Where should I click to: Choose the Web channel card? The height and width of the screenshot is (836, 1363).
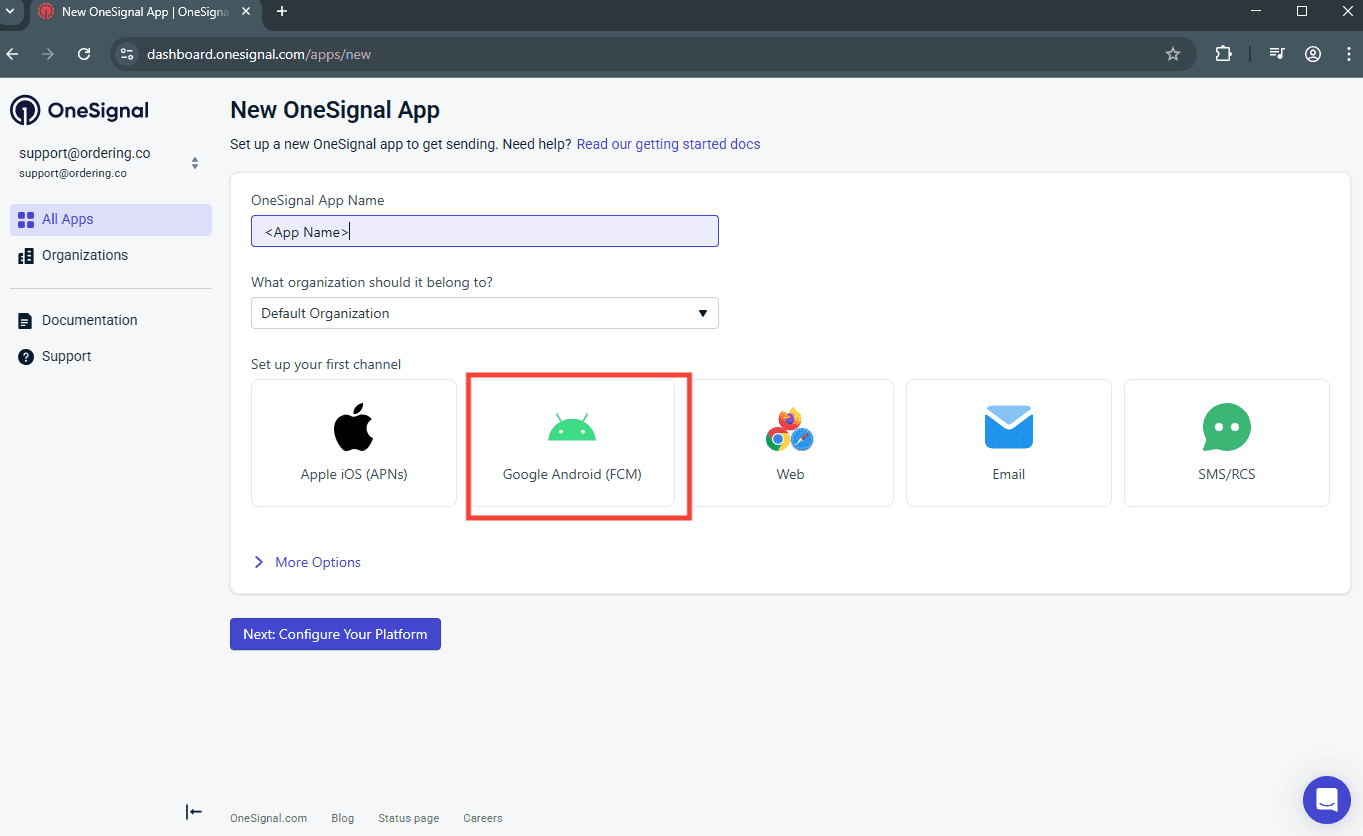tap(790, 443)
